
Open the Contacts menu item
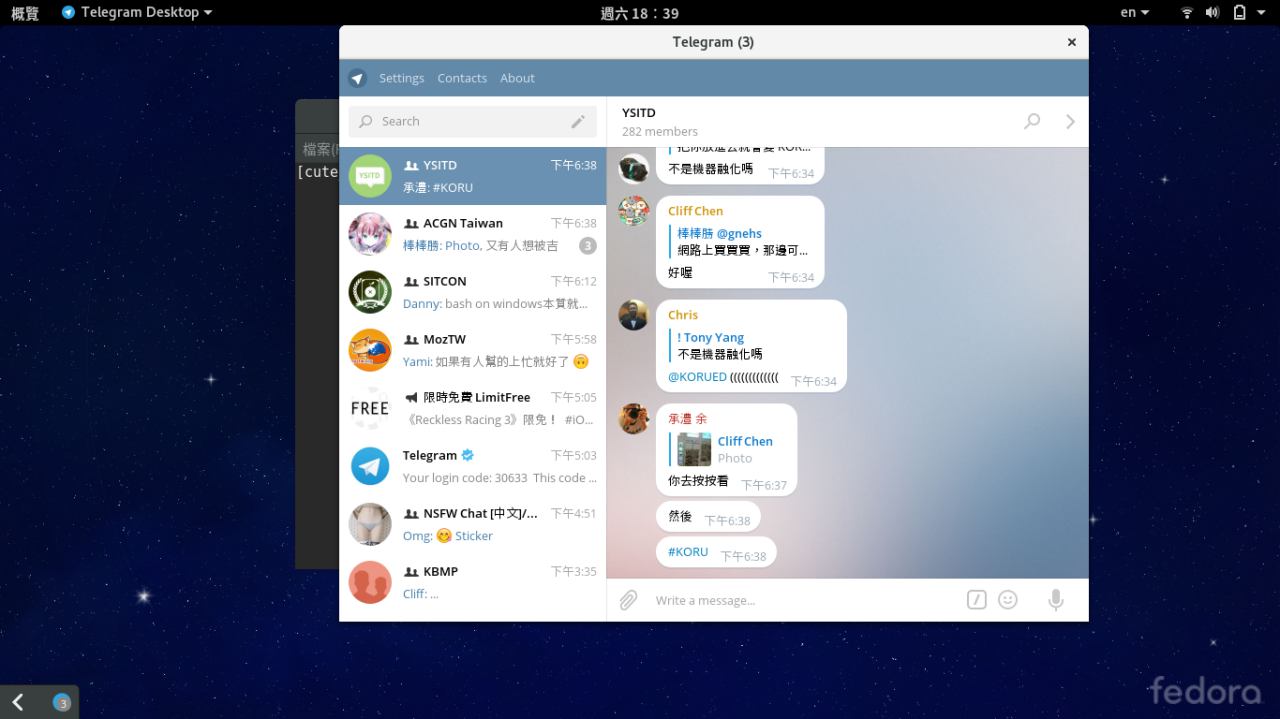coord(462,78)
